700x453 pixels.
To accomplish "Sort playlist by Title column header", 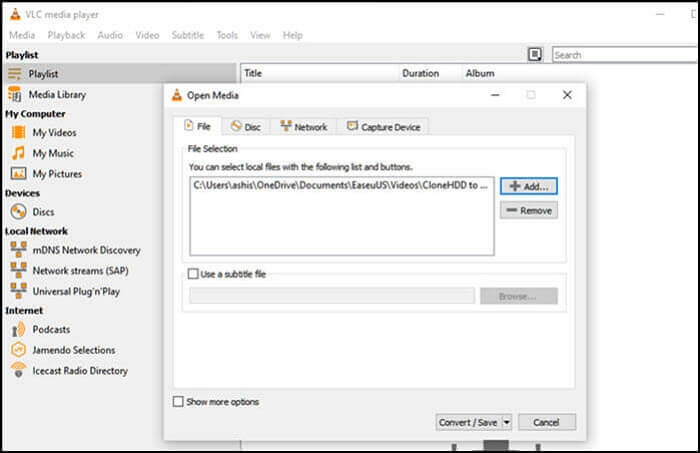I will point(320,73).
